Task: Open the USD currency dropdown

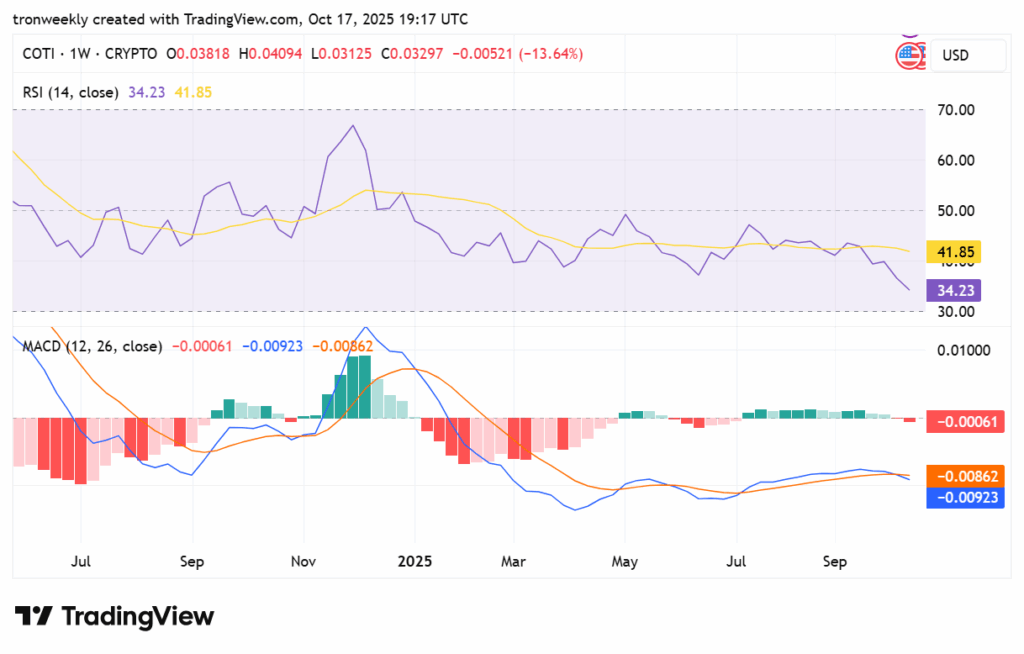Action: (967, 56)
